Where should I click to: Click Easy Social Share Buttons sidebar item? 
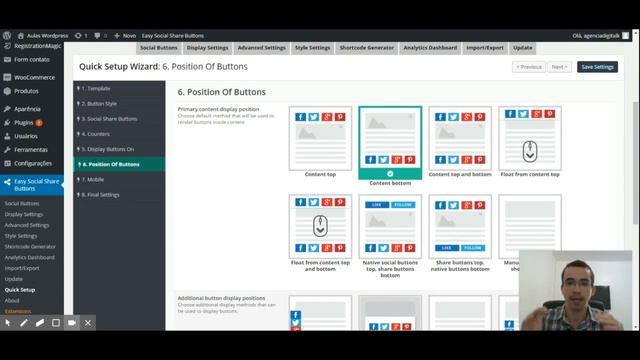pos(32,185)
